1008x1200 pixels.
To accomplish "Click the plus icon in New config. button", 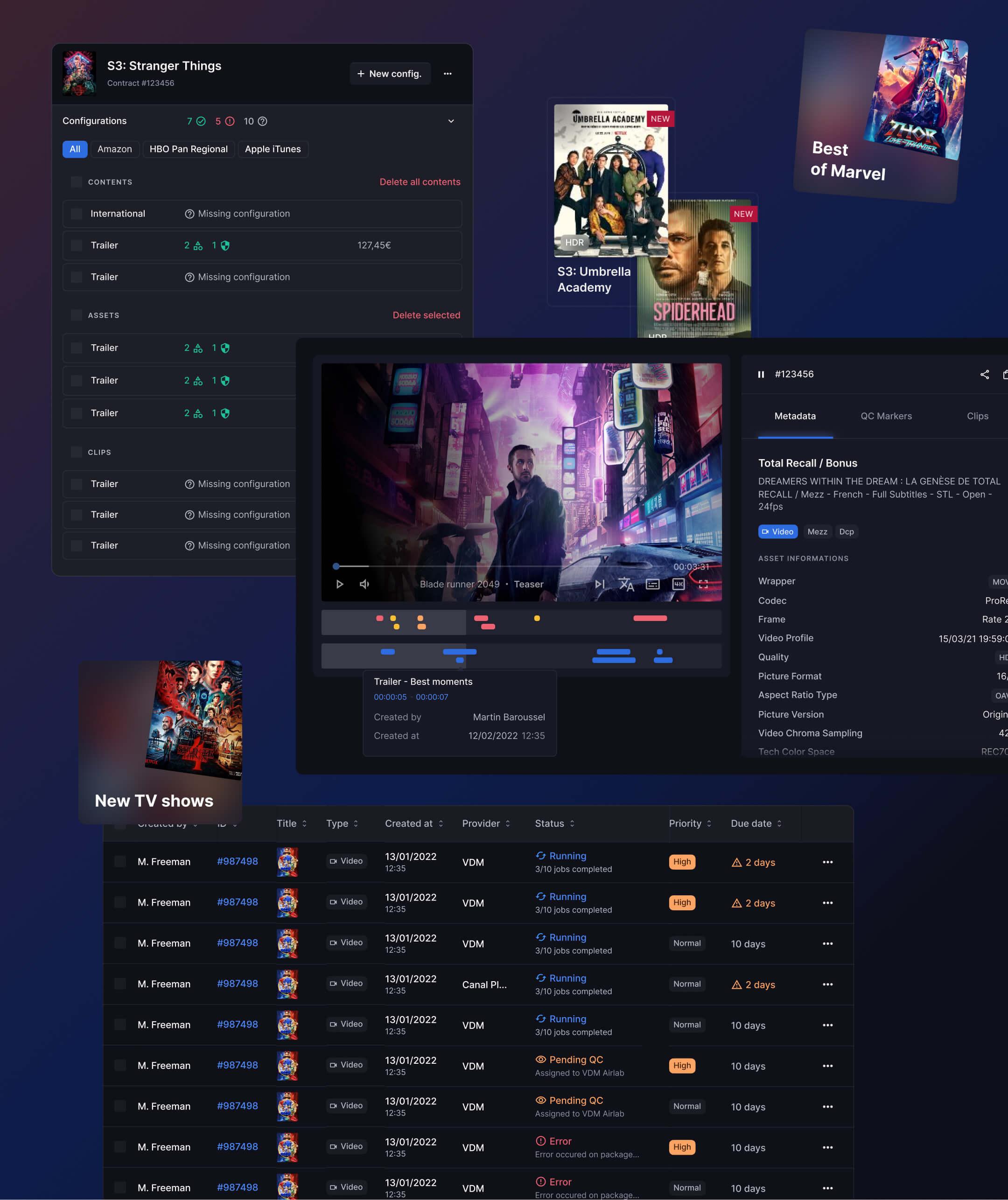I will pyautogui.click(x=361, y=74).
